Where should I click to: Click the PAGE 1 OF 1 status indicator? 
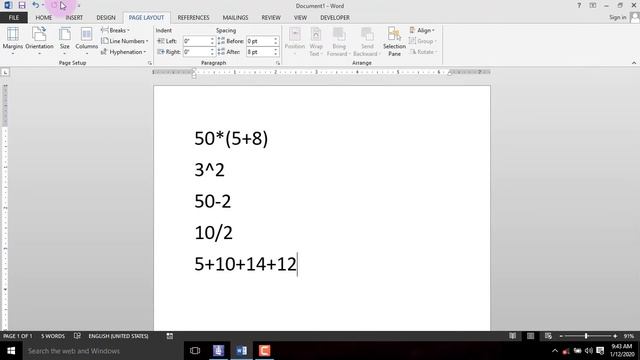[18, 336]
